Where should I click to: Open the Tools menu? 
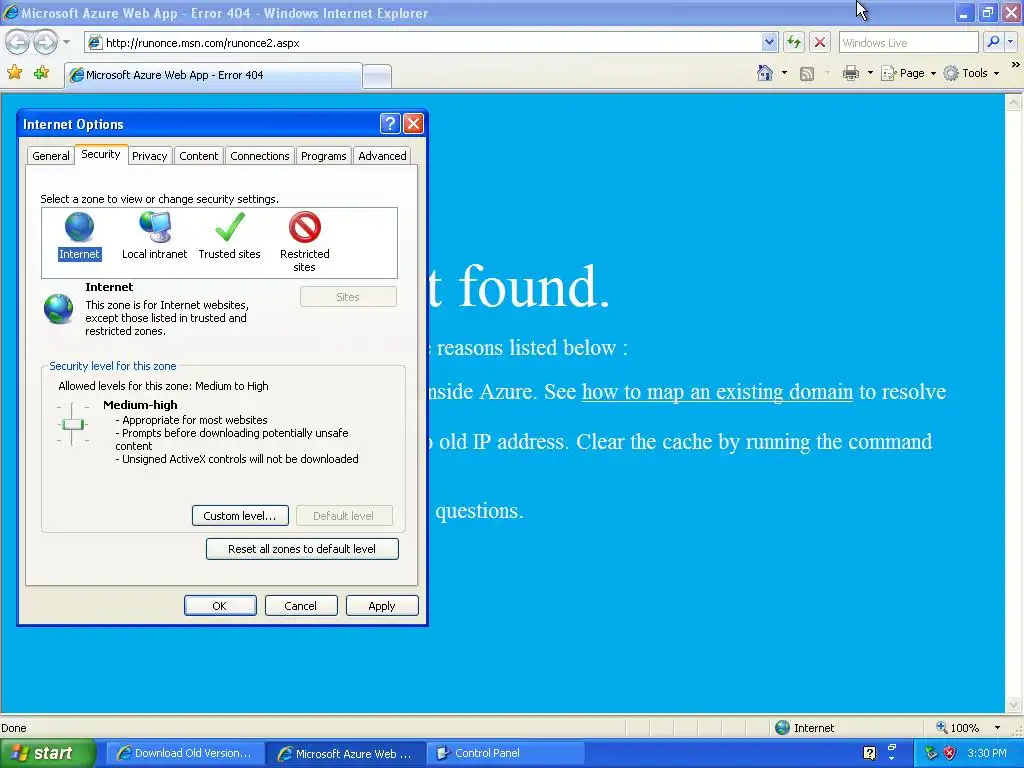[972, 73]
